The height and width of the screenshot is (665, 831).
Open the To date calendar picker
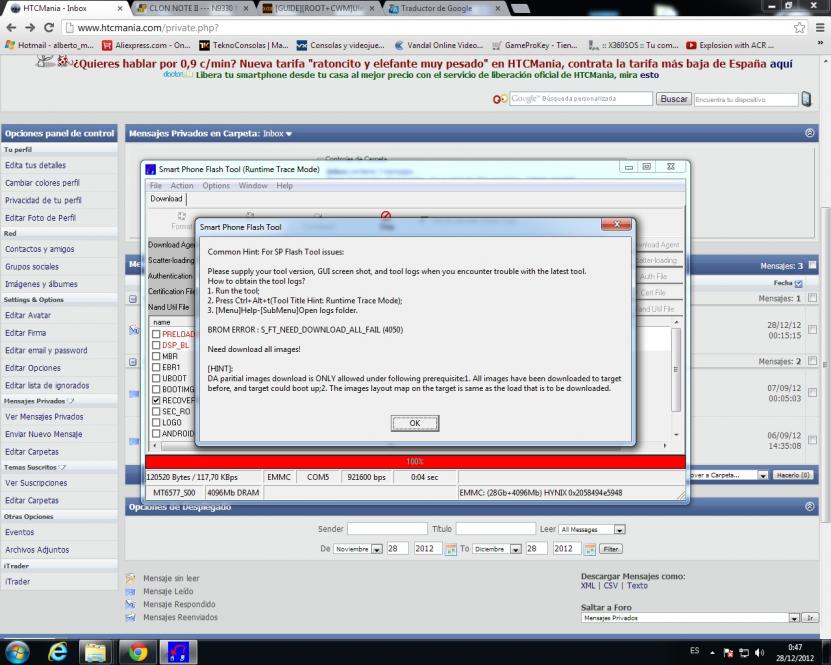589,549
